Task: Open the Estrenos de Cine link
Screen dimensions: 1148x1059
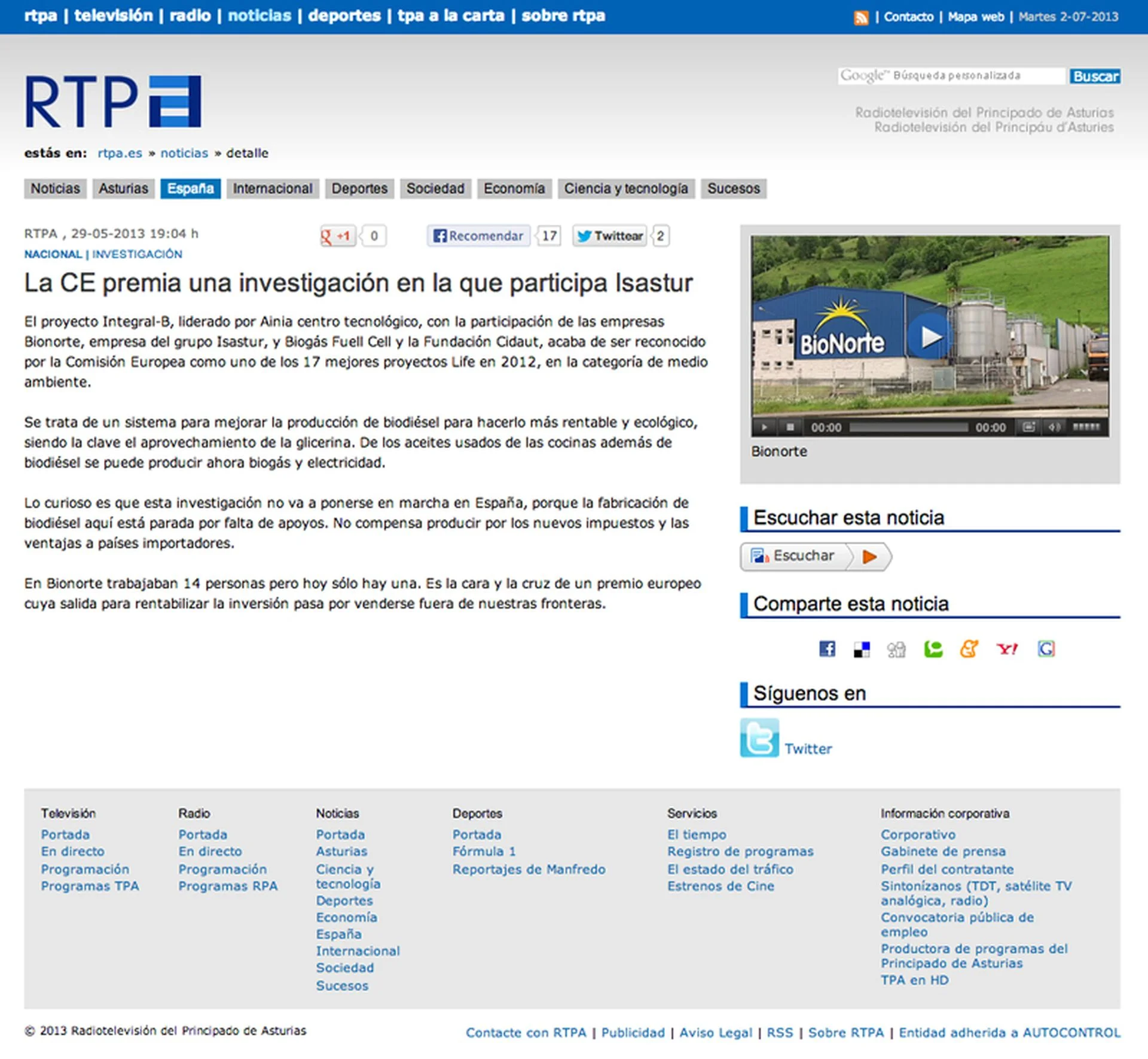Action: 720,886
